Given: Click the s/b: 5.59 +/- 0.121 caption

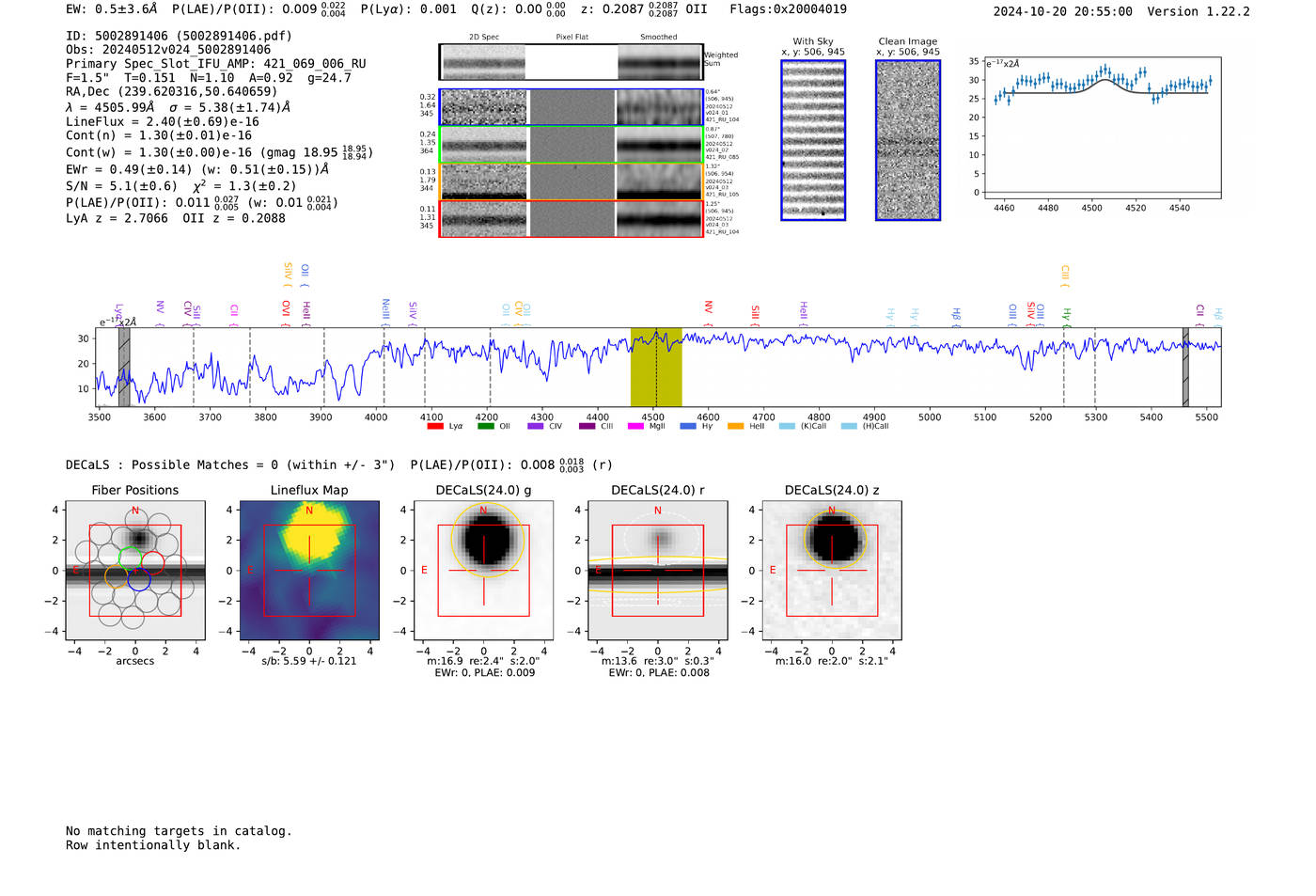Looking at the screenshot, I should (x=309, y=661).
